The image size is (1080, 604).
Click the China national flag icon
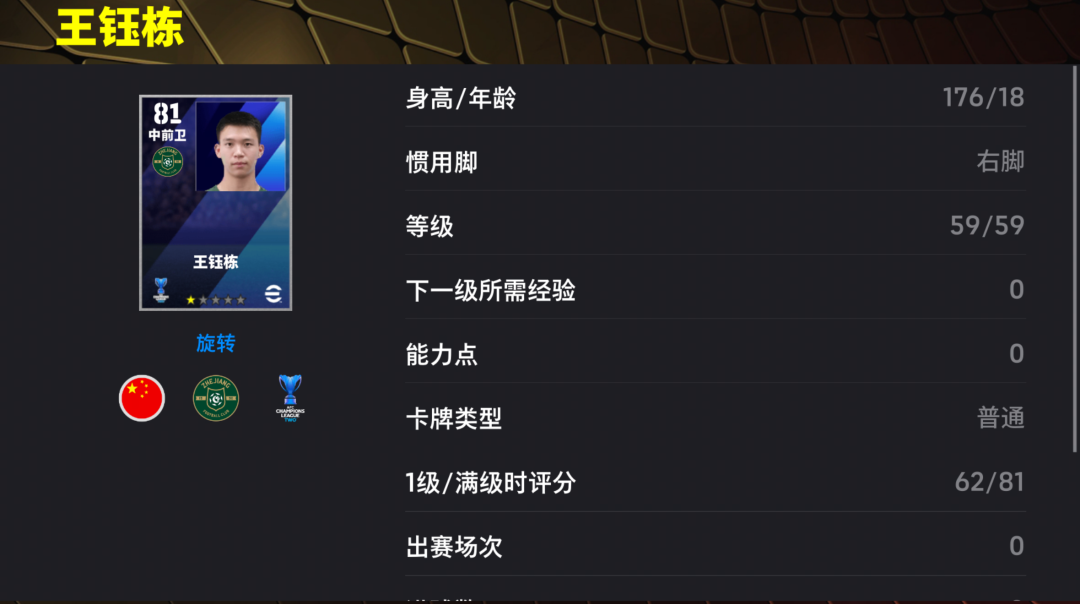pyautogui.click(x=142, y=398)
